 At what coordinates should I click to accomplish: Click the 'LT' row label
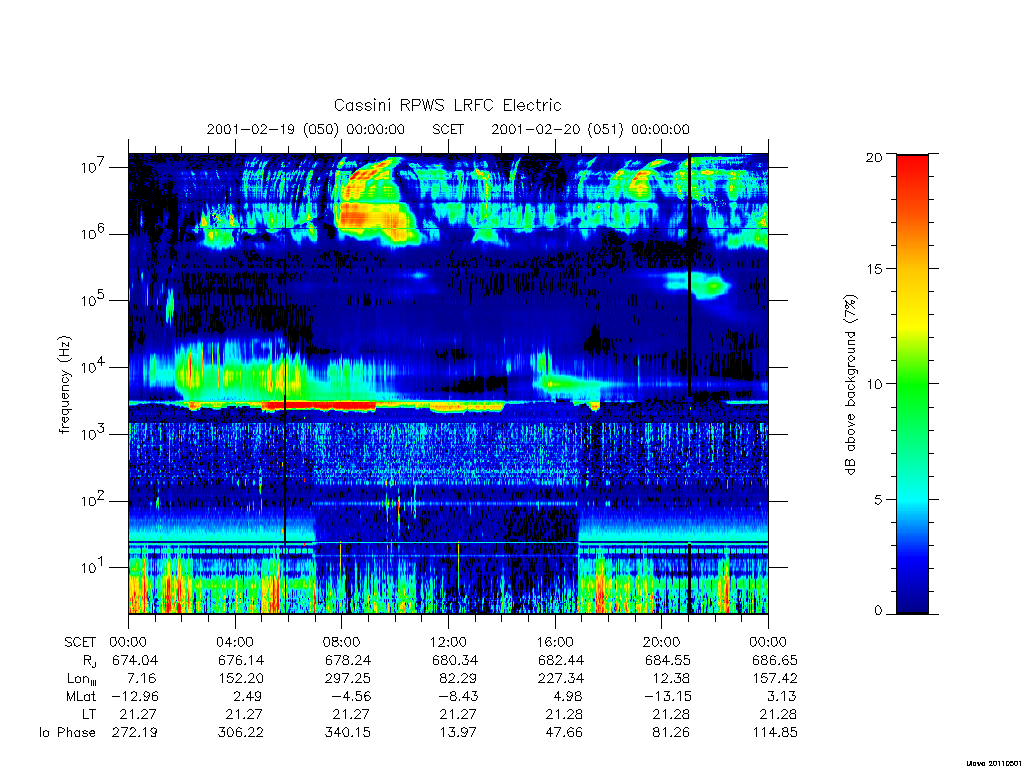(x=89, y=714)
